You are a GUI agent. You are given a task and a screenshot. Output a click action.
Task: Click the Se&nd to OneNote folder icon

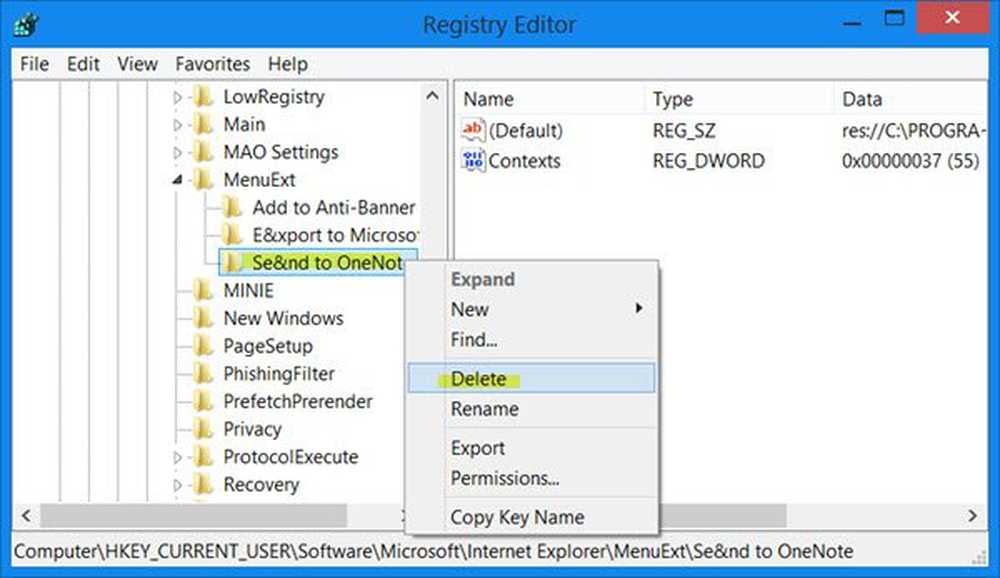[x=232, y=262]
